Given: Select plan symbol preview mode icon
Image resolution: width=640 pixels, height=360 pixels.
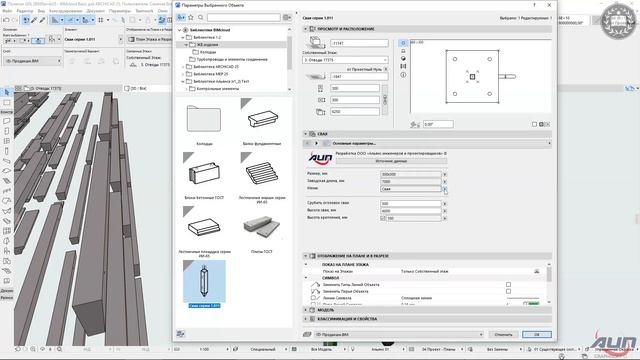Looking at the screenshot, I should [403, 43].
